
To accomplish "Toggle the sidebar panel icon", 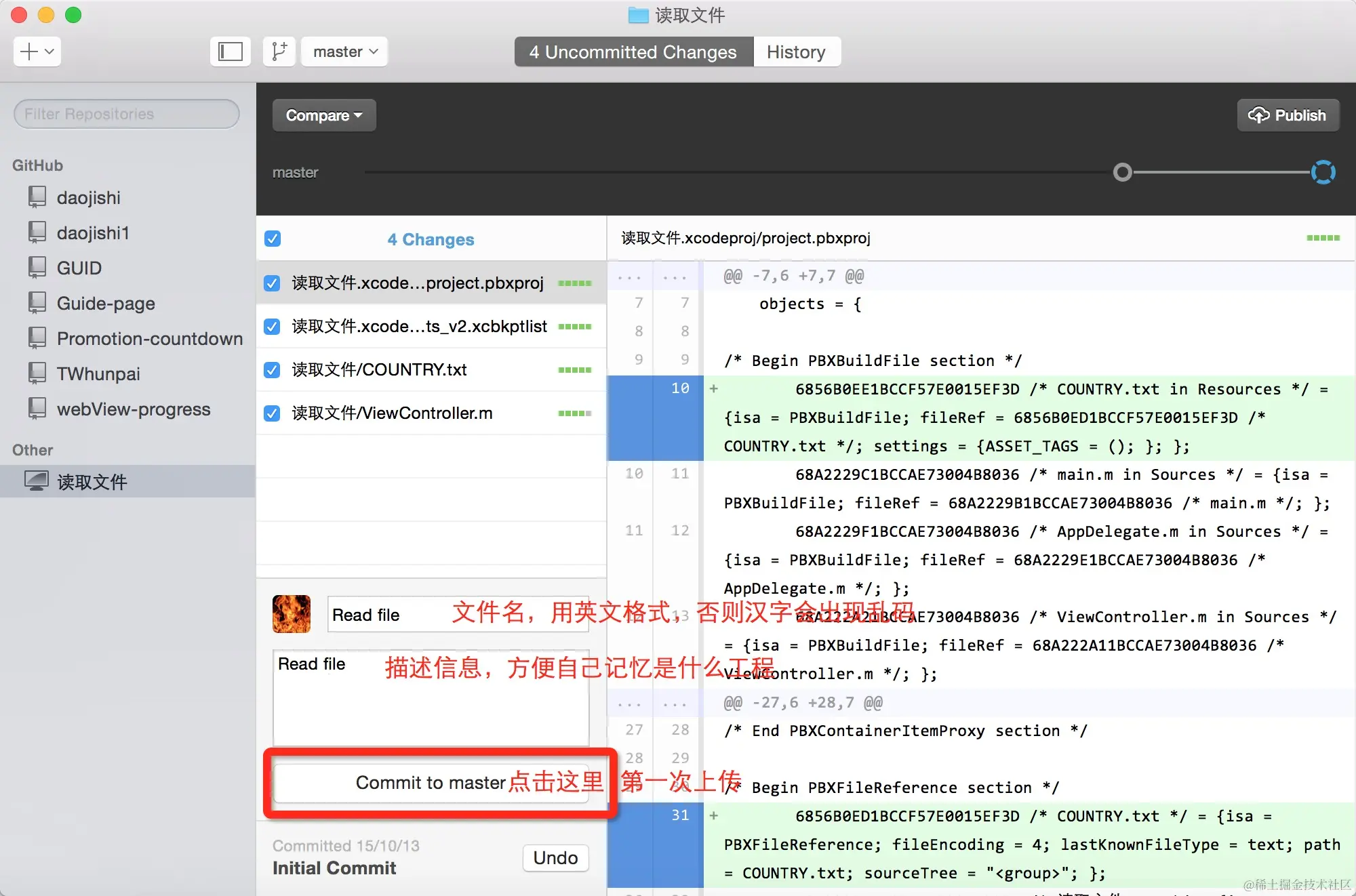I will pyautogui.click(x=231, y=52).
